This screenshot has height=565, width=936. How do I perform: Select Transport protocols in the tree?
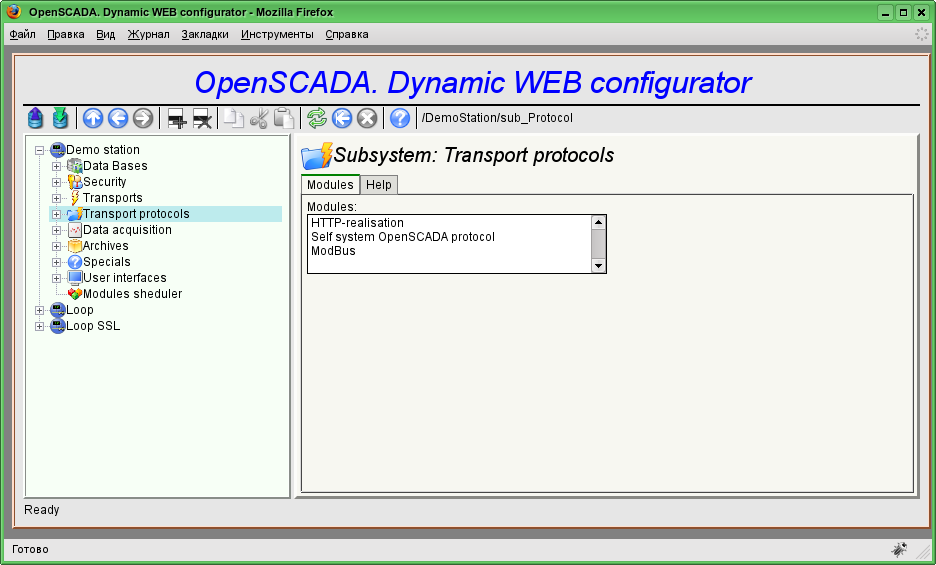(x=136, y=214)
